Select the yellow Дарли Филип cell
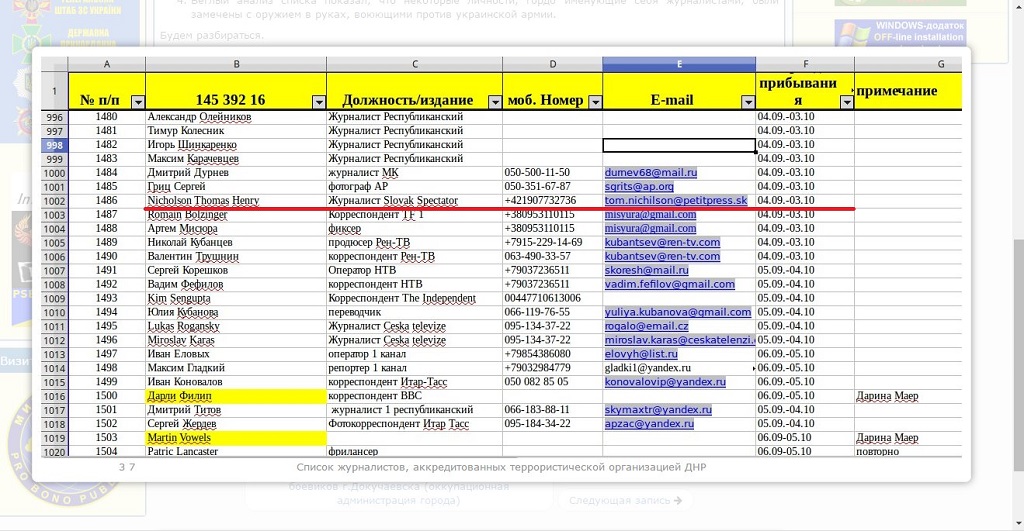Screen dimensions: 1024x531 (x=235, y=396)
